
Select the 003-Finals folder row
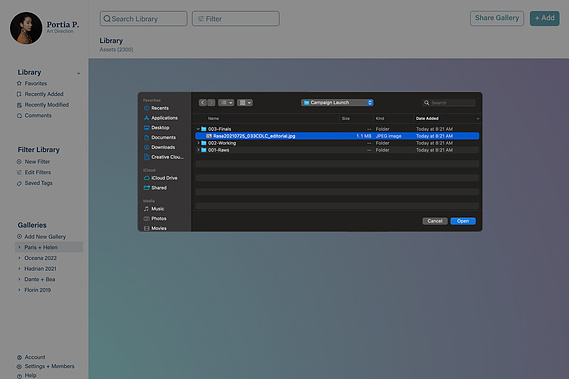(337, 129)
